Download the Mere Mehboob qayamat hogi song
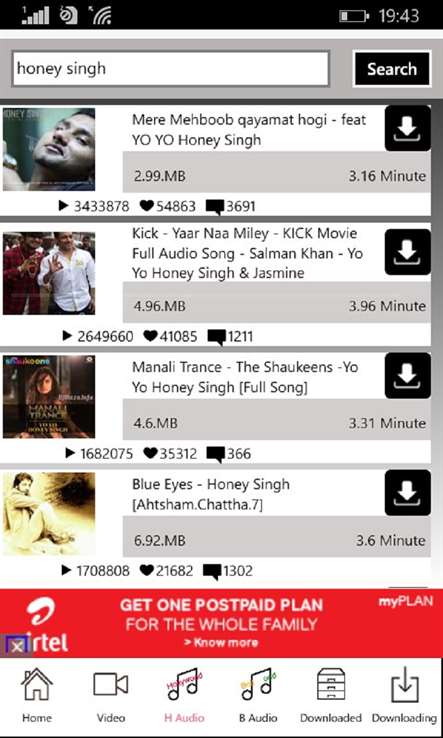Image resolution: width=443 pixels, height=738 pixels. tap(408, 128)
